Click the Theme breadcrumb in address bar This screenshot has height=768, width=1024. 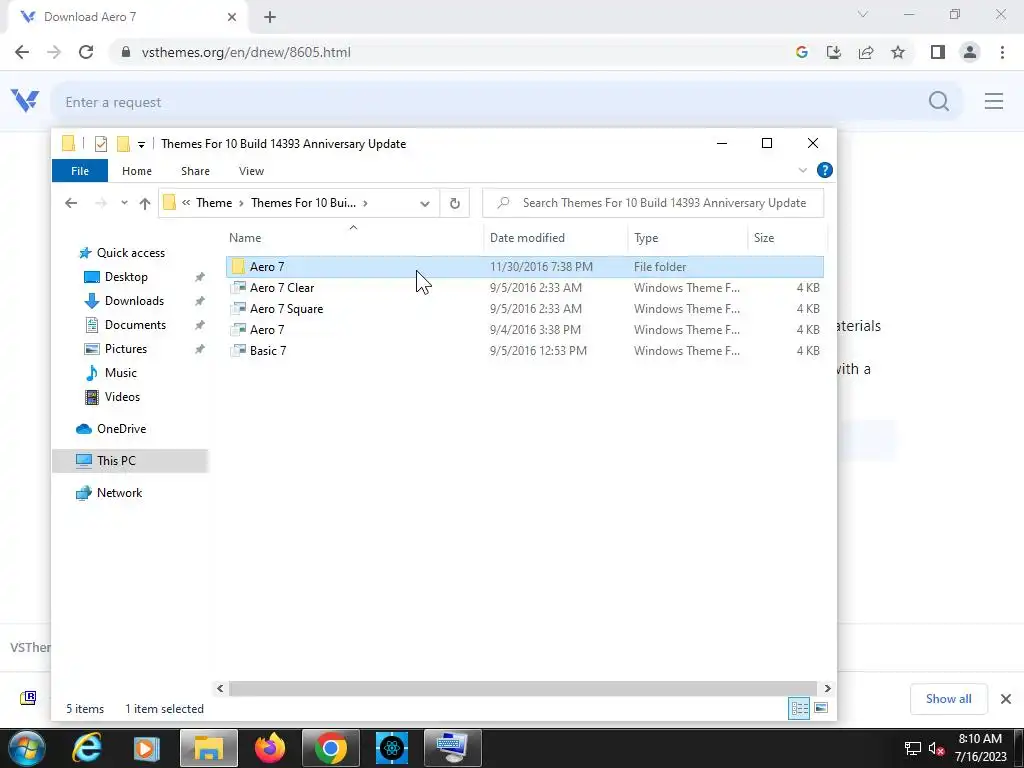click(214, 203)
